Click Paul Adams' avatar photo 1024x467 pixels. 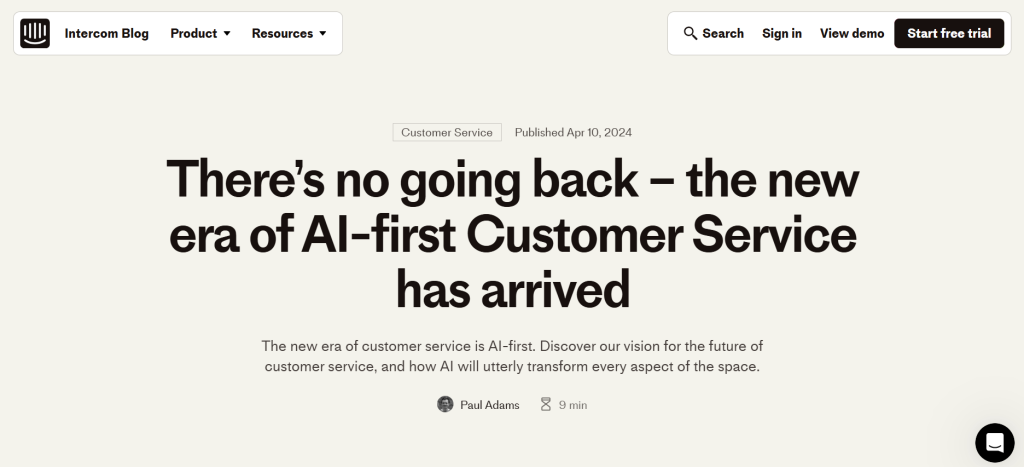[445, 405]
